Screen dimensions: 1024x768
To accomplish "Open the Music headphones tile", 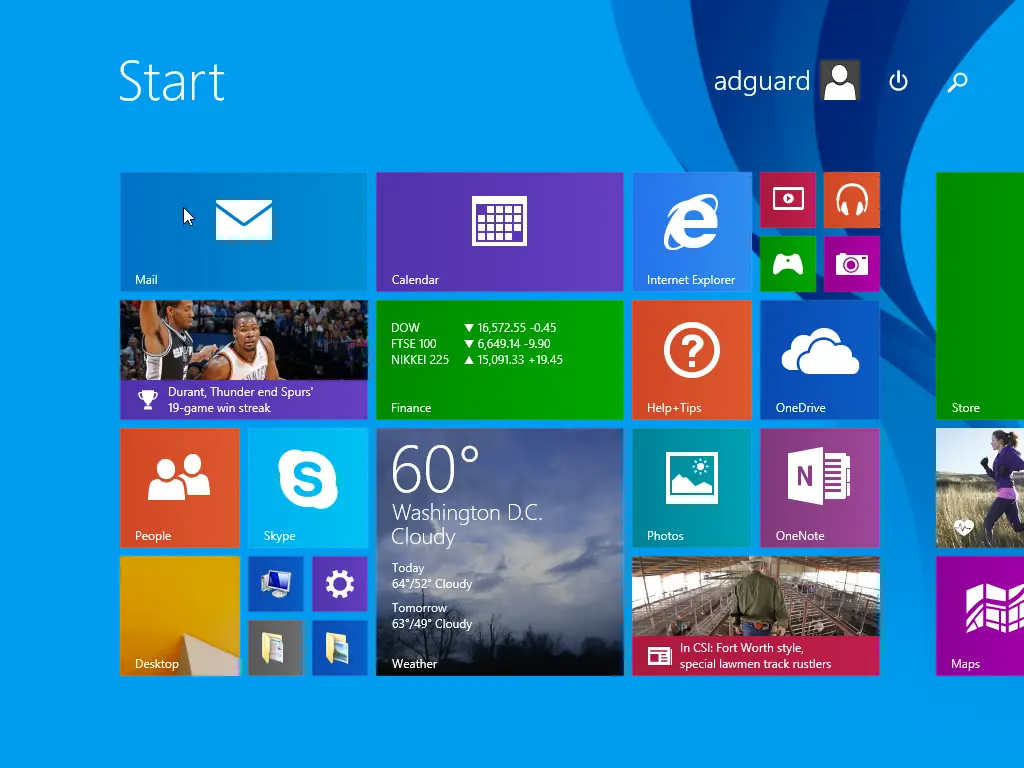I will [x=852, y=200].
